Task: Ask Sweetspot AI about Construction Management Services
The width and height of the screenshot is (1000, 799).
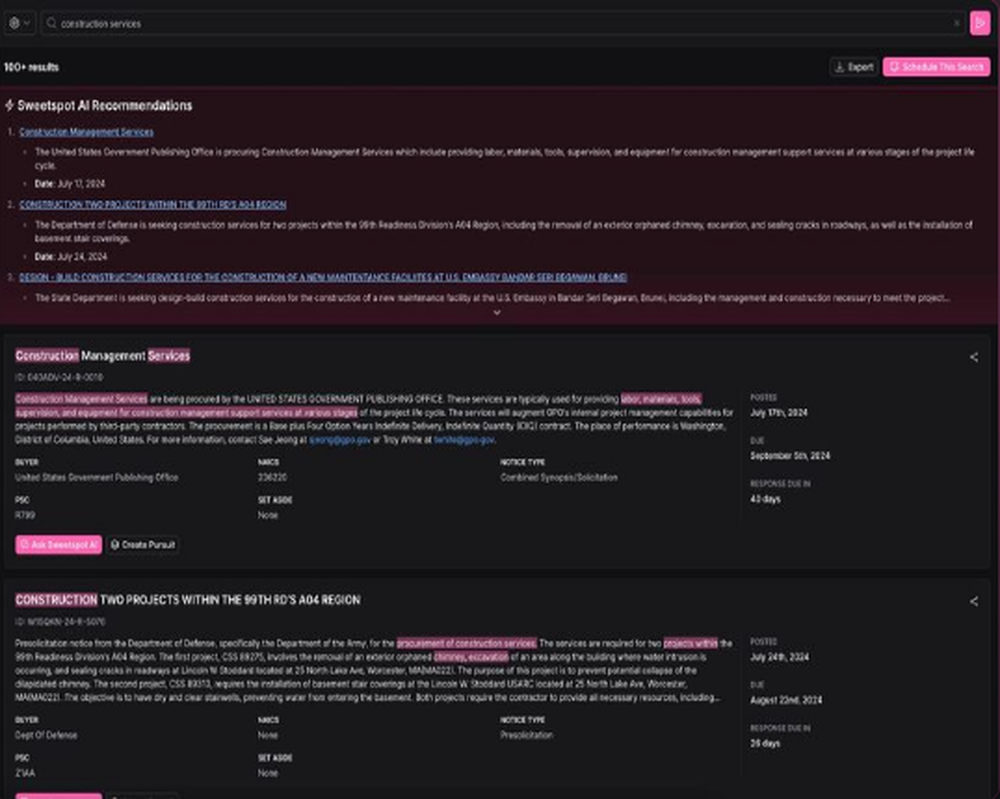Action: pos(59,545)
